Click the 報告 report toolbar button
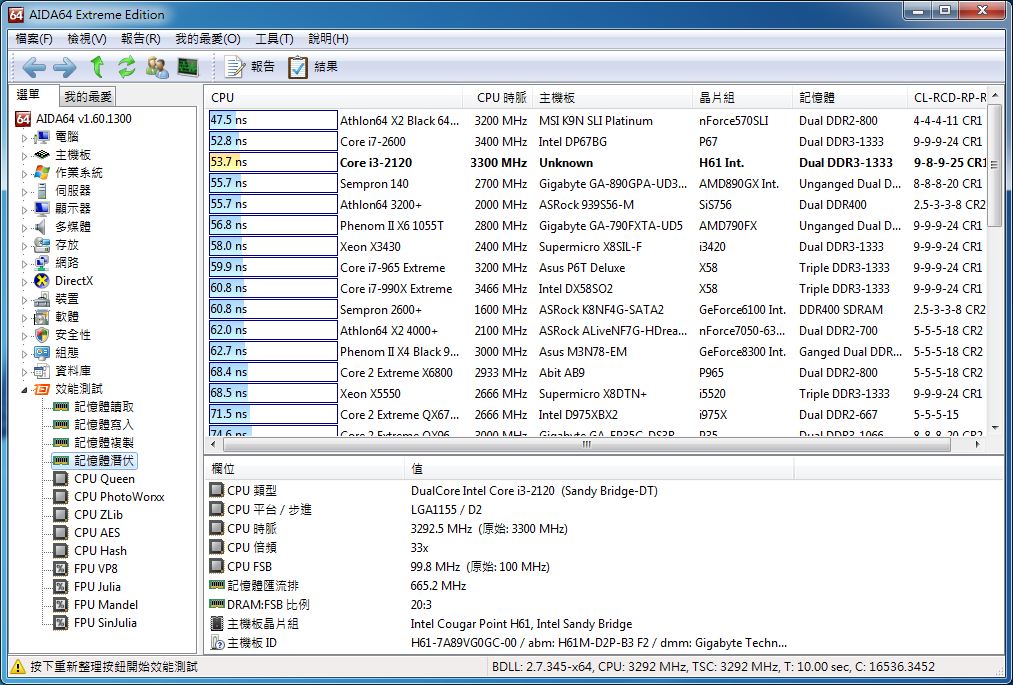 click(249, 67)
